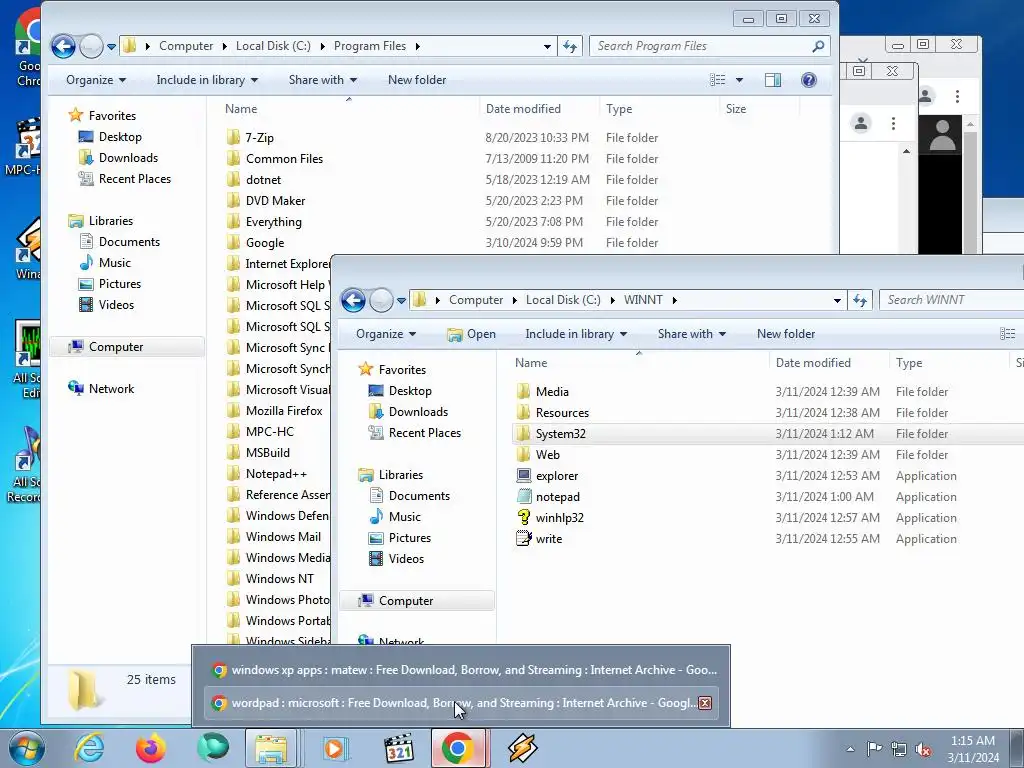Screen dimensions: 1024x768
Task: Expand address history dropdown in Program Files
Action: tap(547, 46)
